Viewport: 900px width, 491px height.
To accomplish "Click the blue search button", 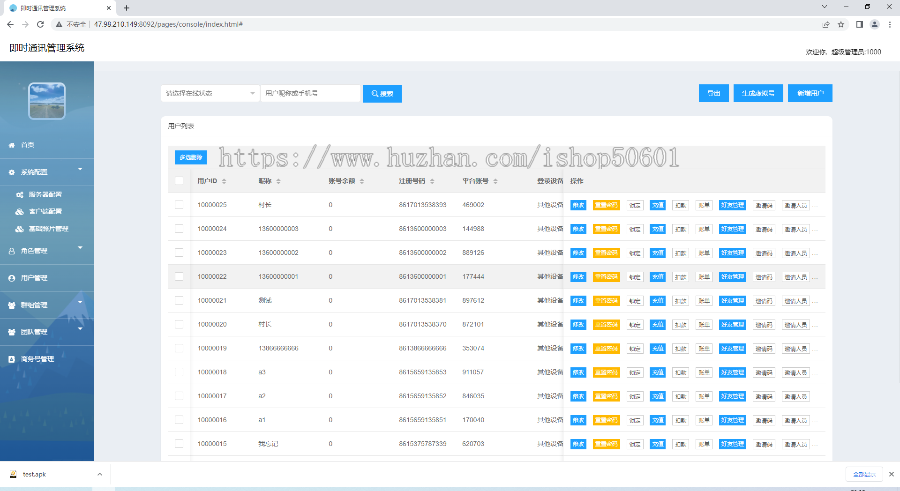I will (x=382, y=94).
